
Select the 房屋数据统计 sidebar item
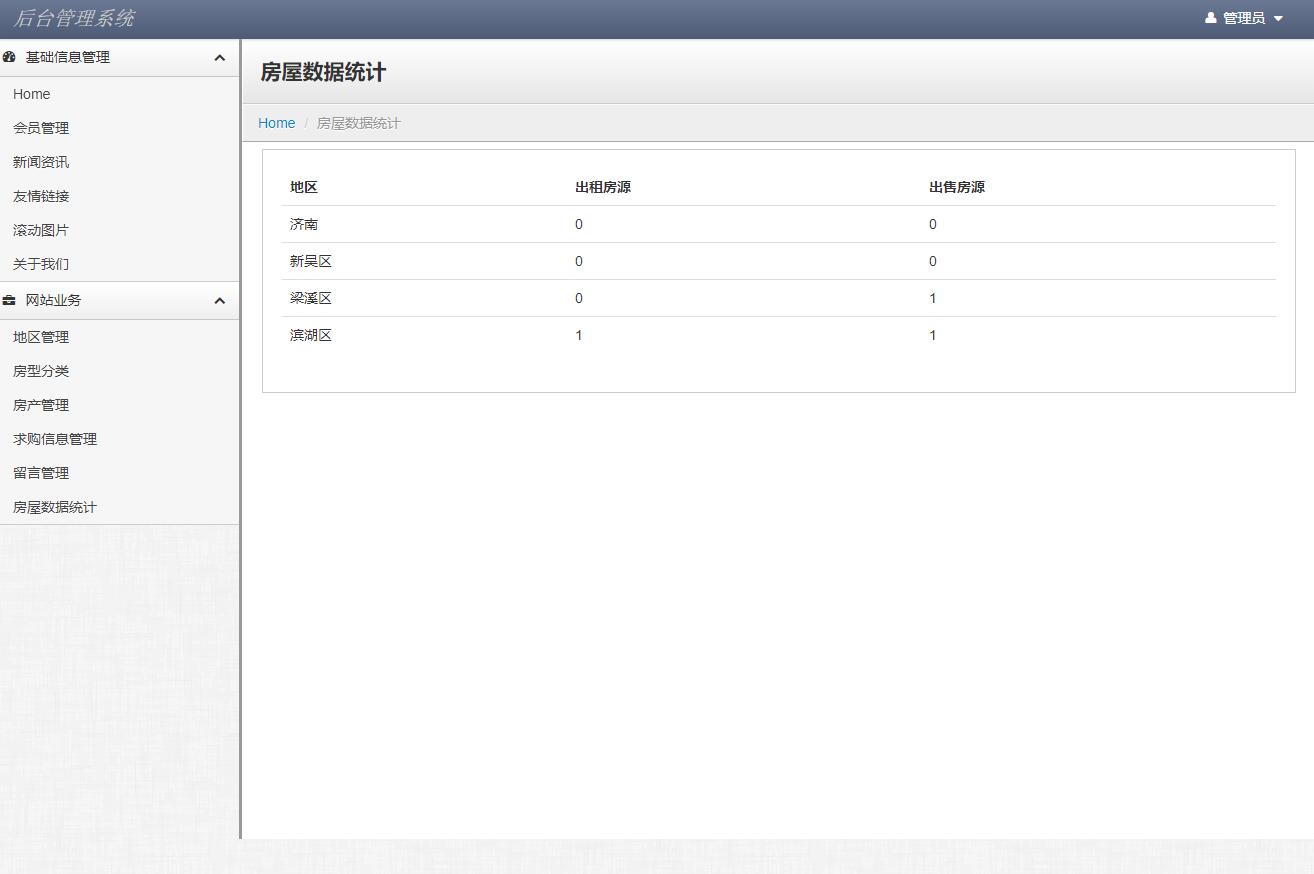point(54,507)
